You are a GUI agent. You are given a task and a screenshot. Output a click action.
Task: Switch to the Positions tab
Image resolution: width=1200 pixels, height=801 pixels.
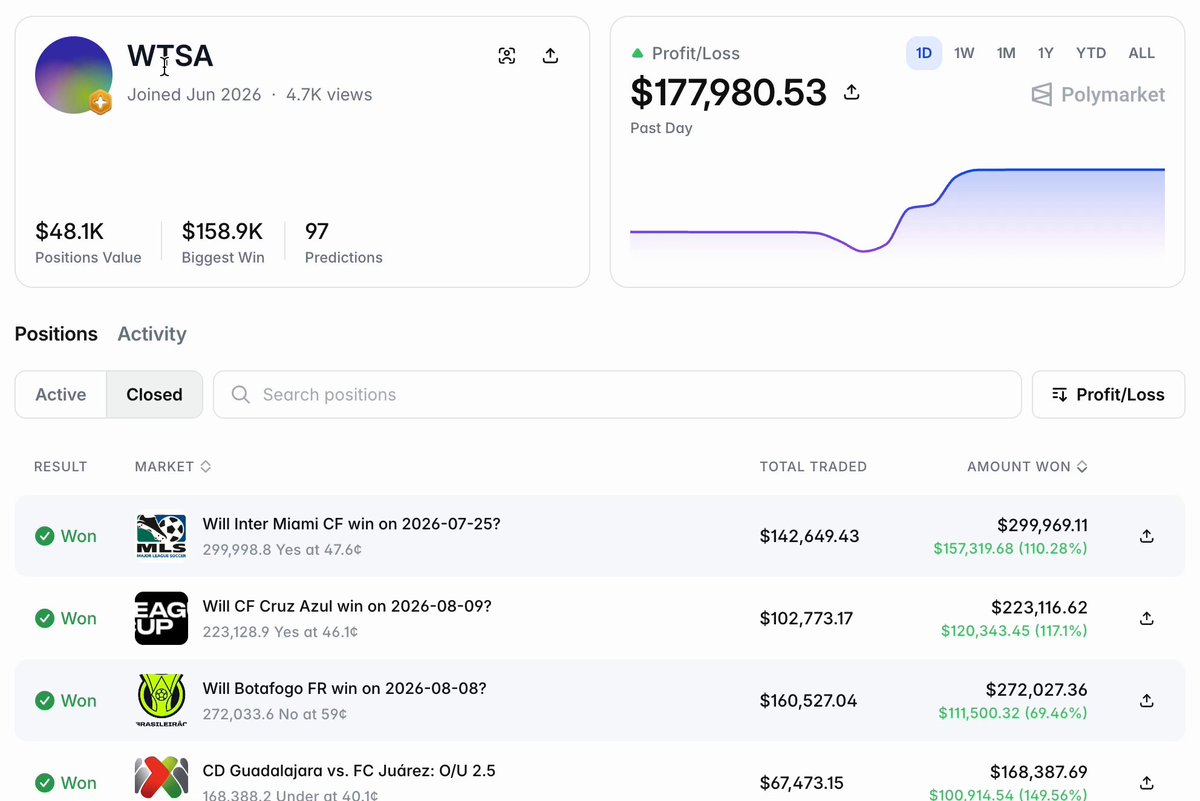tap(56, 334)
